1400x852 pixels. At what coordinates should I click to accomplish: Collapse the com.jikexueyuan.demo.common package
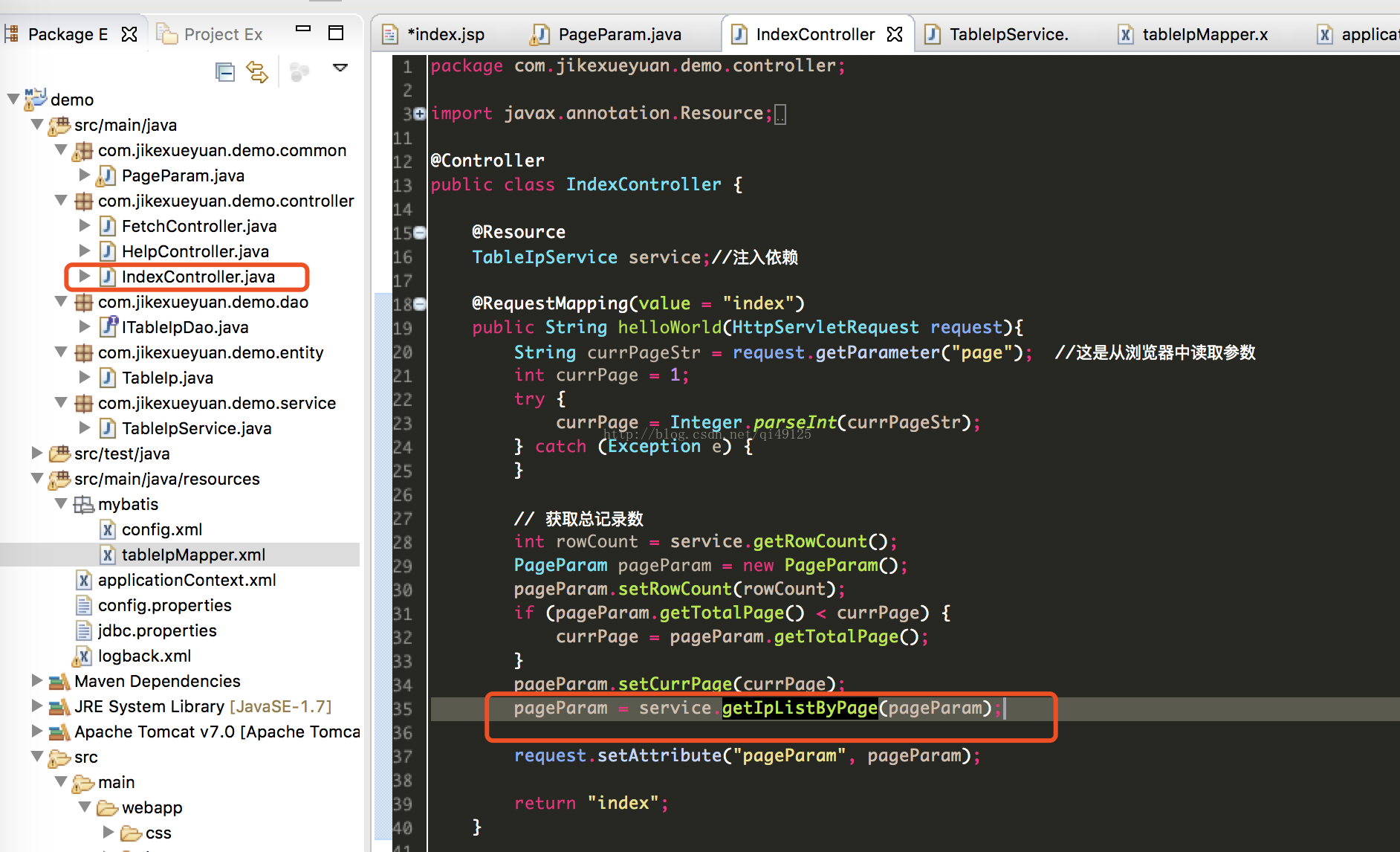(x=61, y=149)
